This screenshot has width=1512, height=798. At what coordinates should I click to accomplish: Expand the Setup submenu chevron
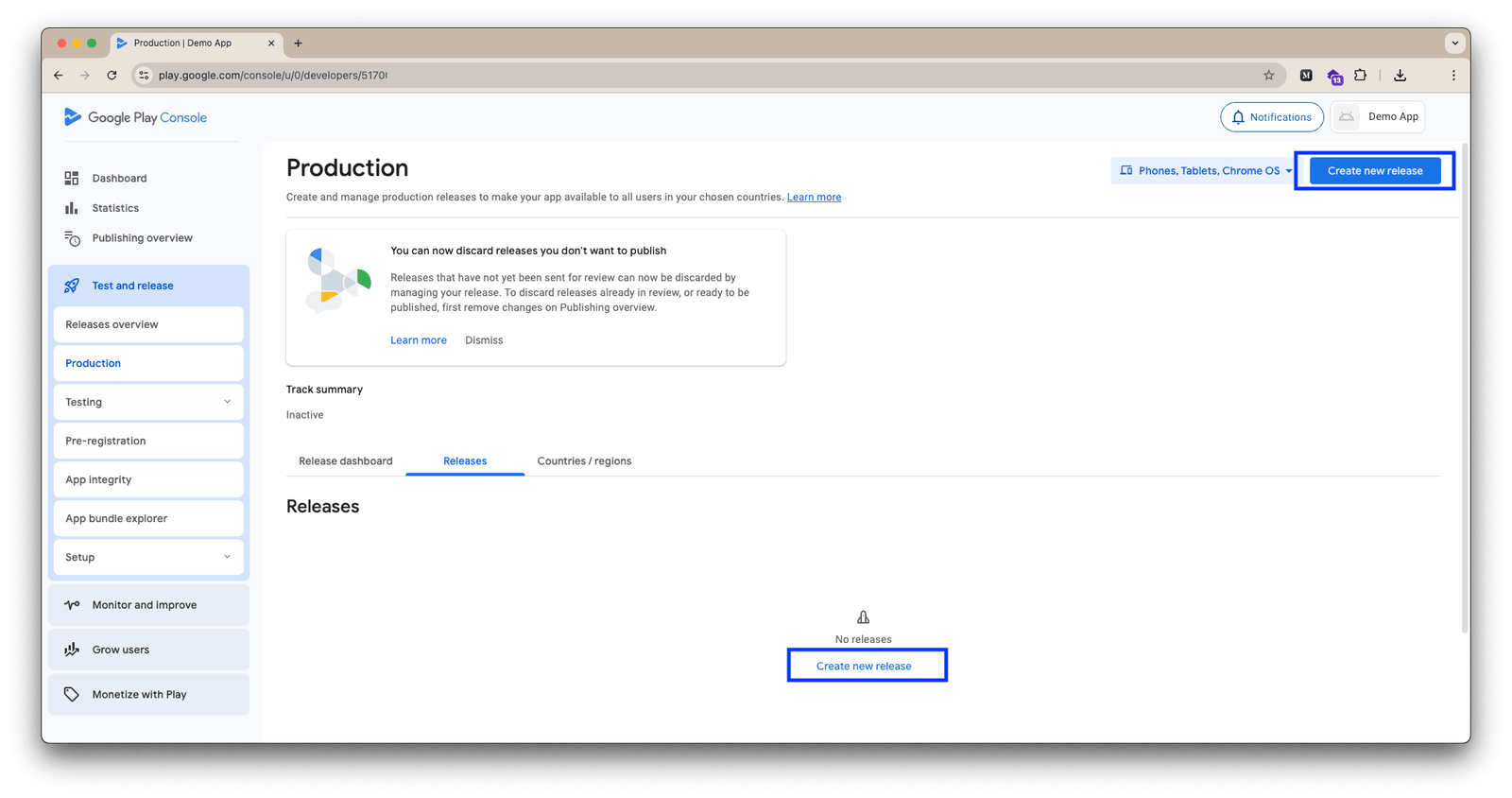[227, 557]
